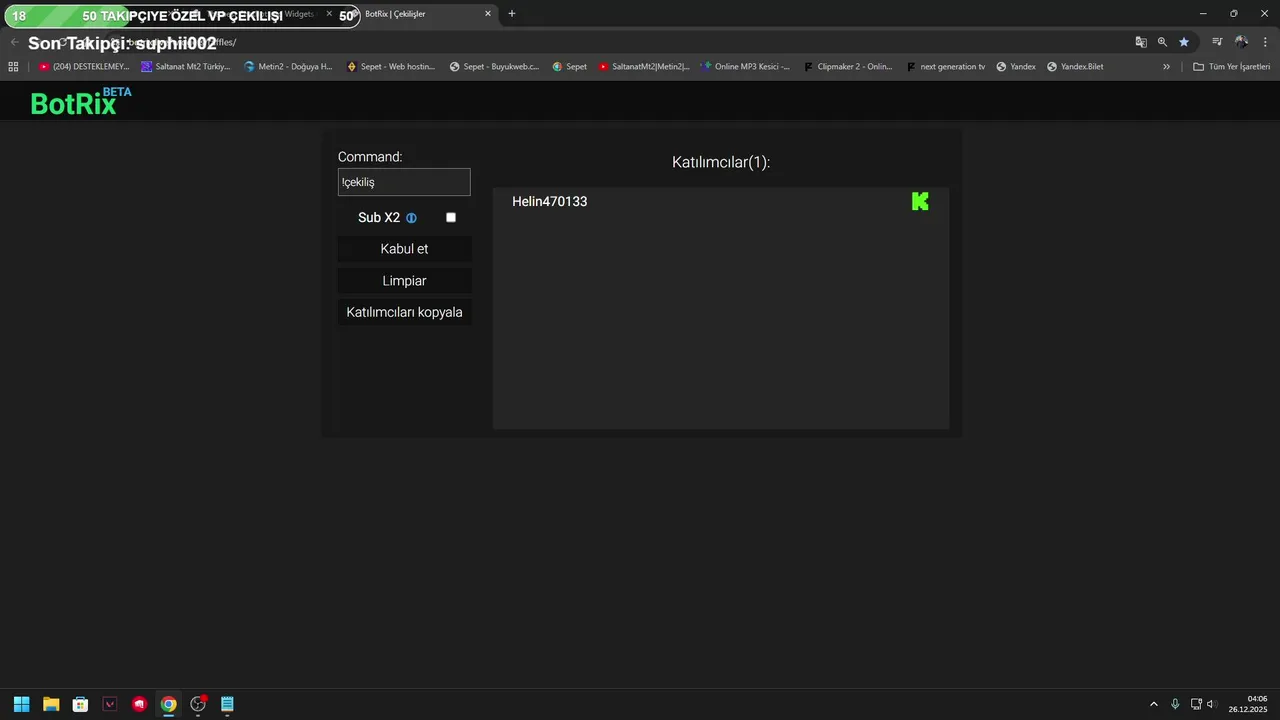Open the V-logo app in the taskbar
Image resolution: width=1280 pixels, height=720 pixels.
point(110,704)
